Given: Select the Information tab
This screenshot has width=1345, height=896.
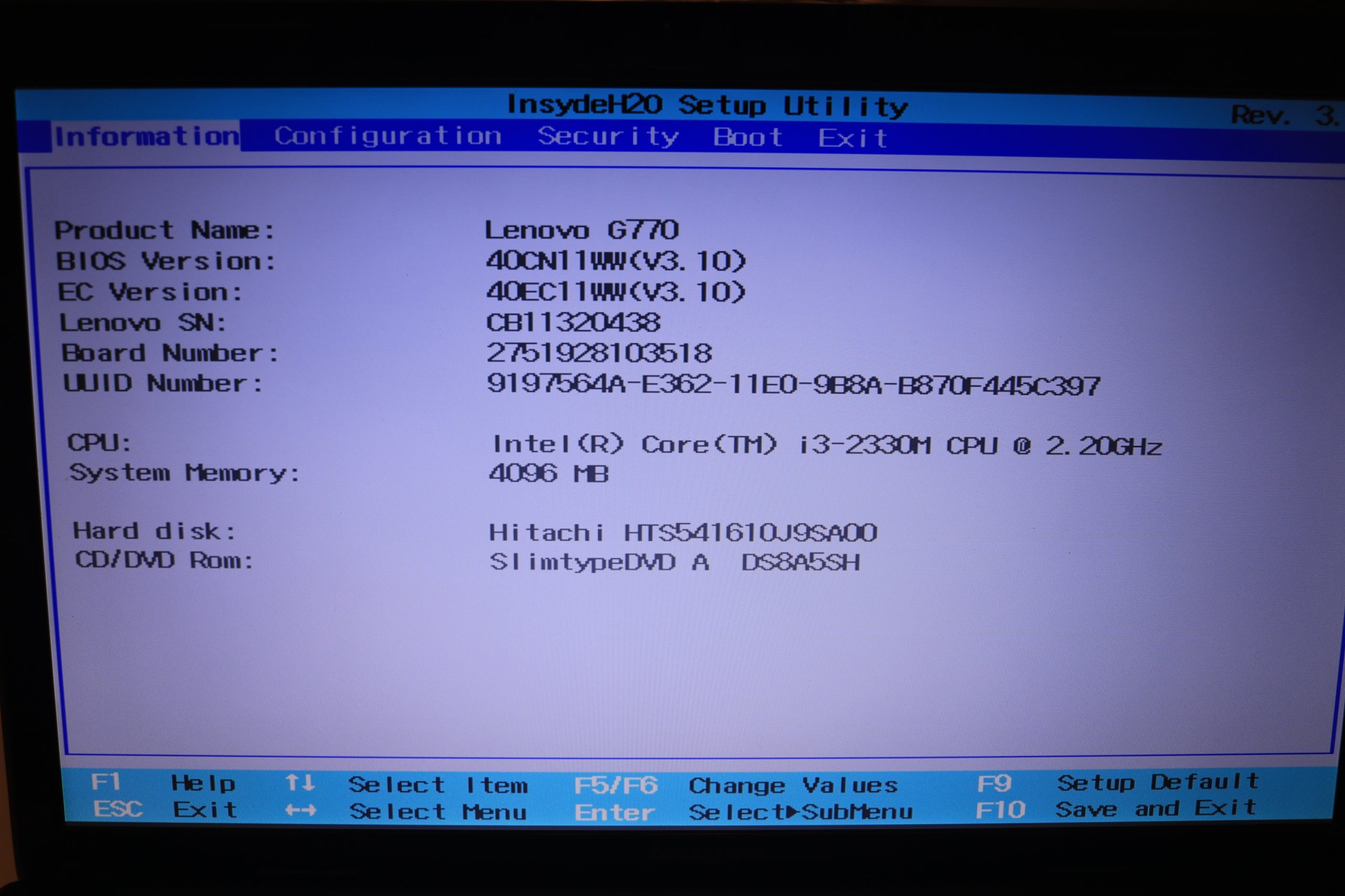Looking at the screenshot, I should 147,136.
